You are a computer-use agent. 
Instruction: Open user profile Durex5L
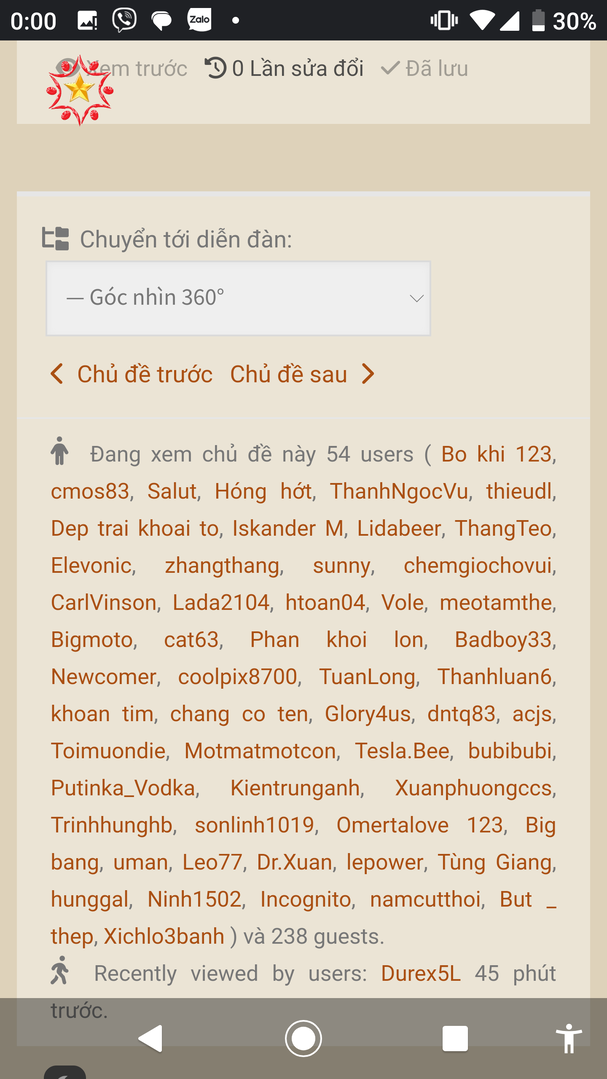tap(420, 974)
